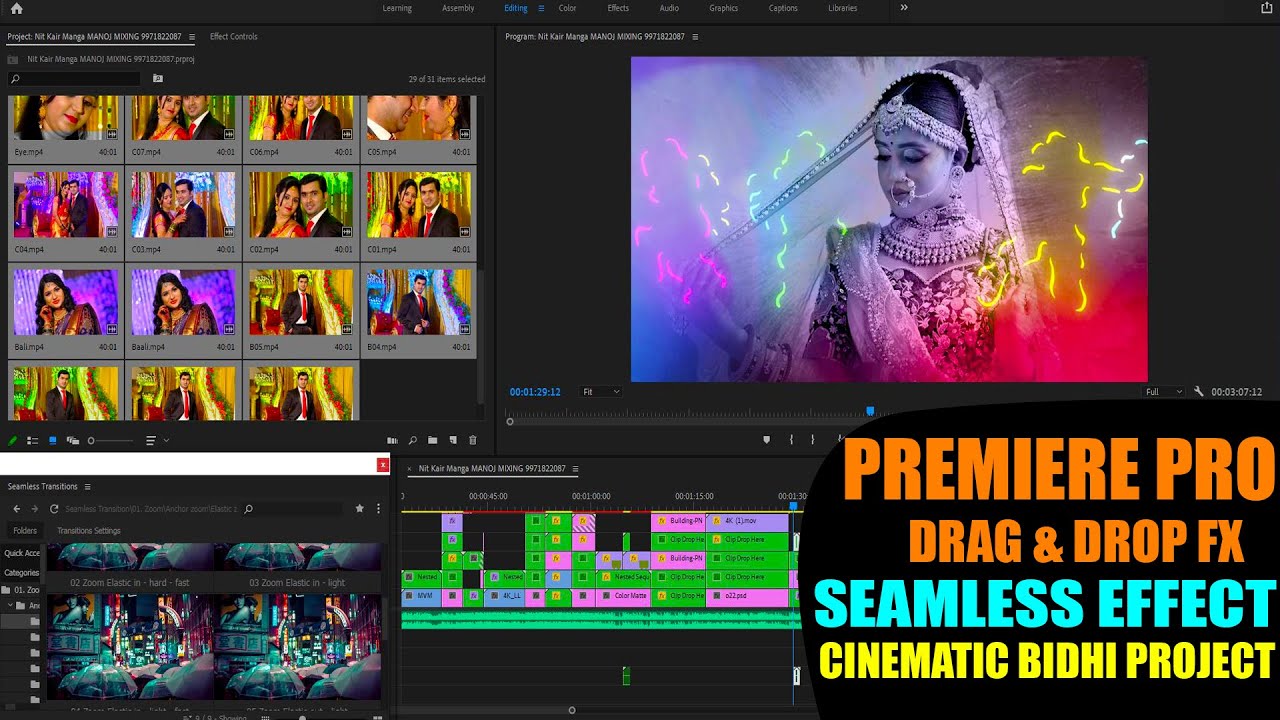Image resolution: width=1280 pixels, height=720 pixels.
Task: Click the Find icon in project panel
Action: coord(412,440)
